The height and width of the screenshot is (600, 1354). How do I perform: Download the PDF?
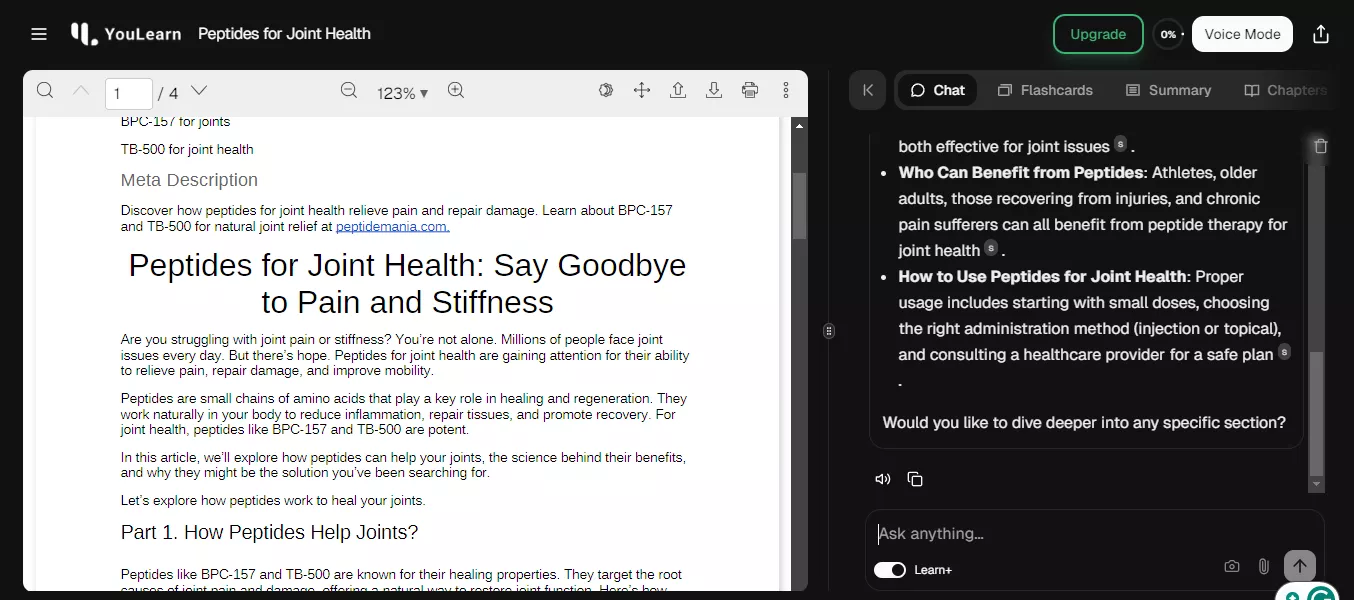point(714,91)
